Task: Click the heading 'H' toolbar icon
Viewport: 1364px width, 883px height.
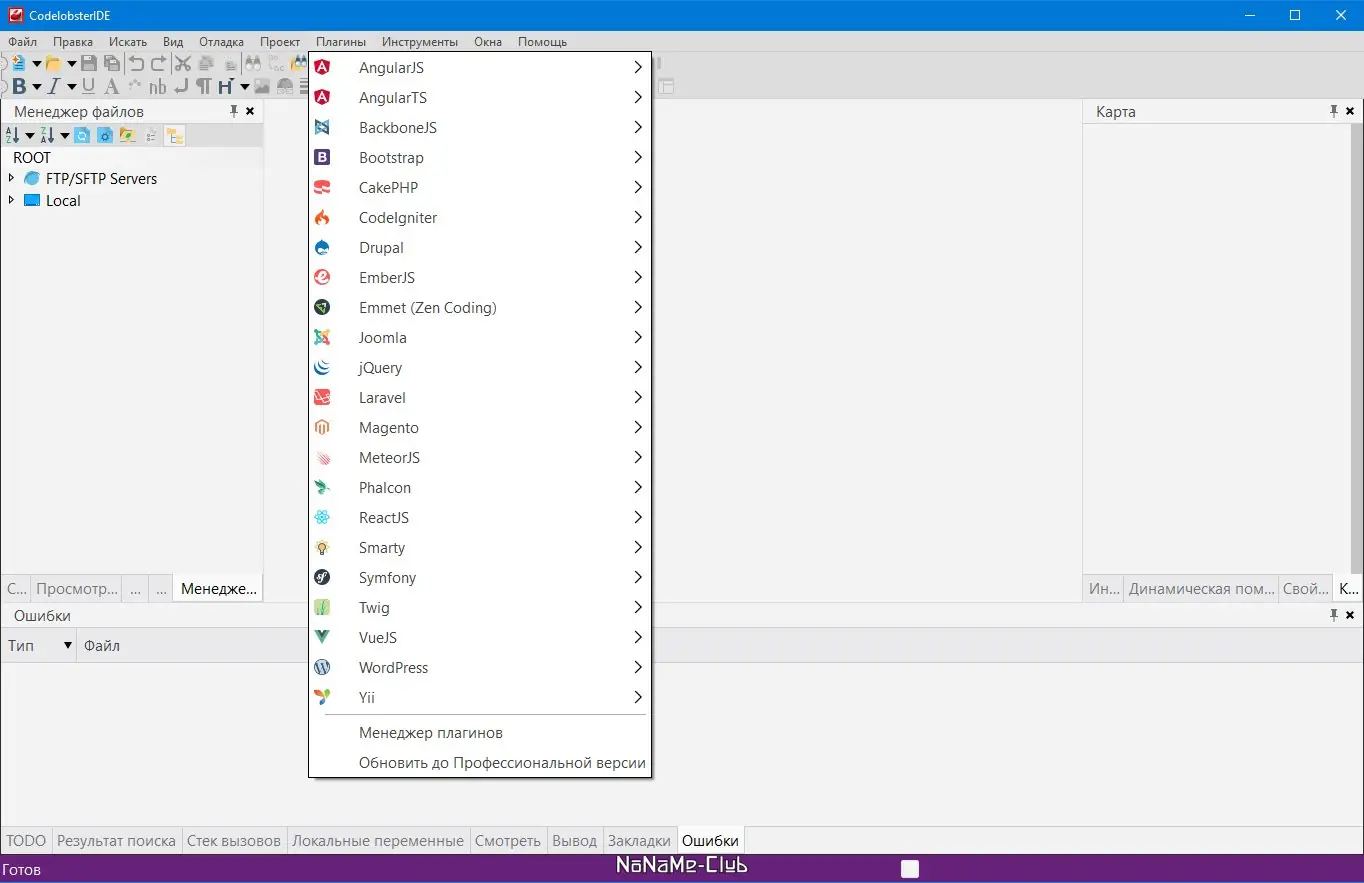Action: click(226, 87)
